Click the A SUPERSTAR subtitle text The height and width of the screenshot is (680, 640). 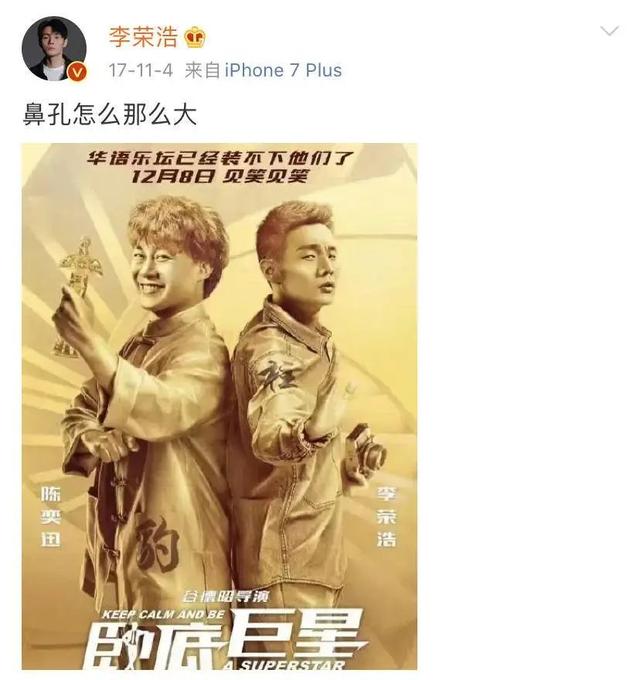pos(284,665)
